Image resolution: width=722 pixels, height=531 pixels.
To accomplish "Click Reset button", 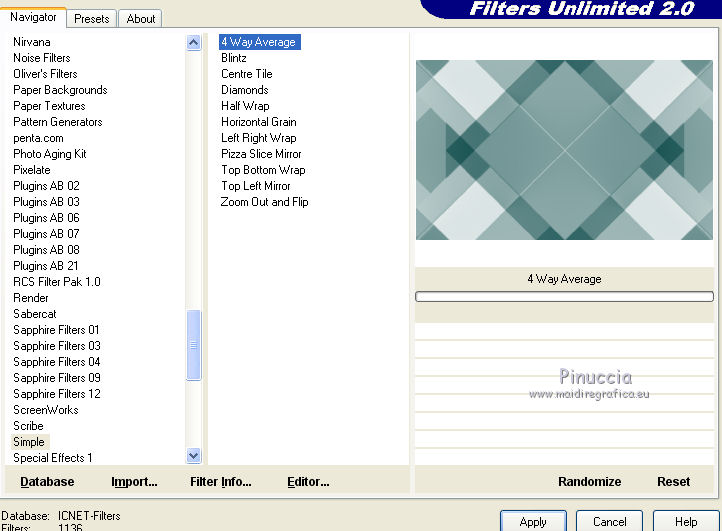I will click(x=673, y=482).
